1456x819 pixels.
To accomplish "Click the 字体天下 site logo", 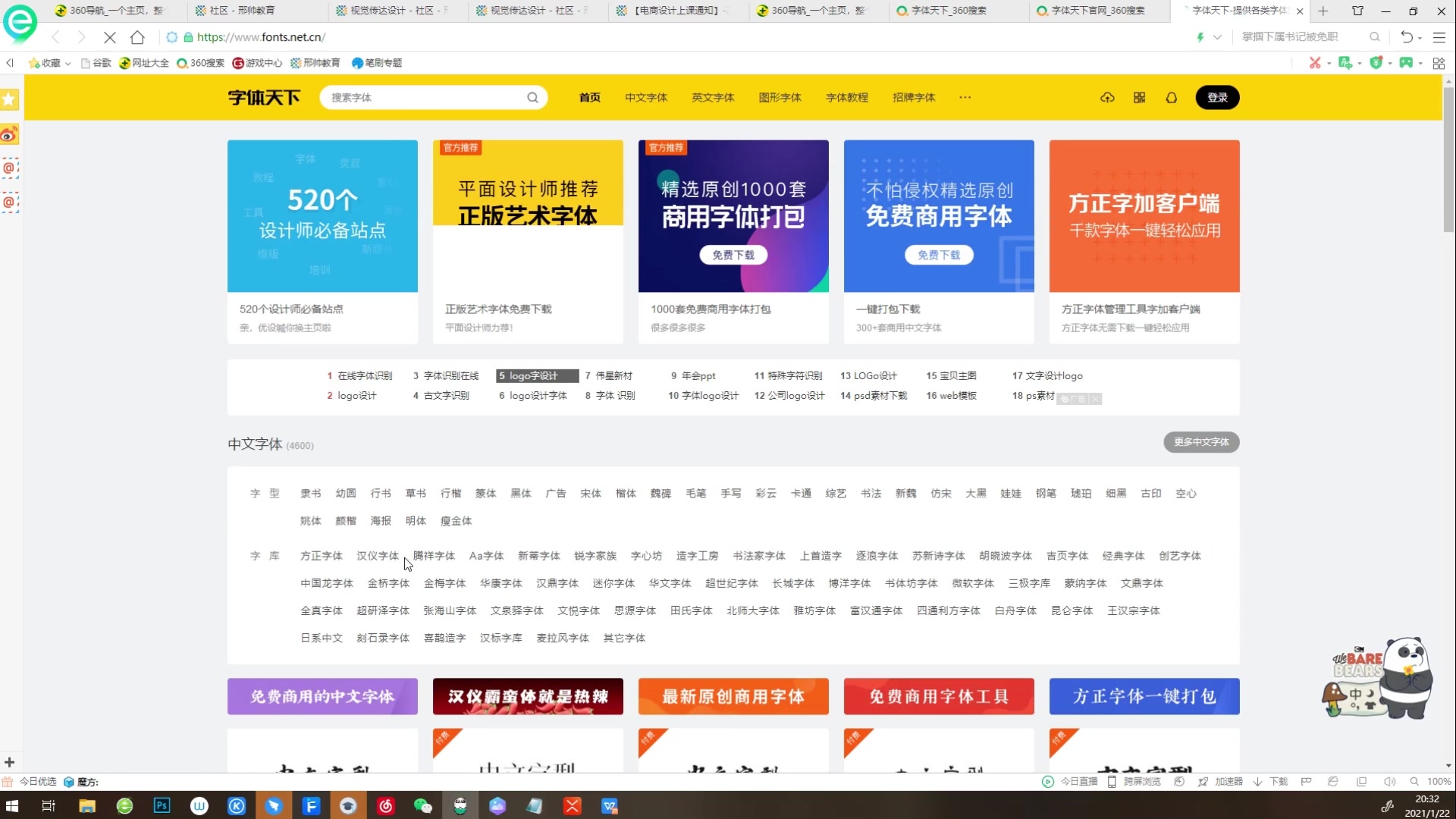I will point(264,98).
